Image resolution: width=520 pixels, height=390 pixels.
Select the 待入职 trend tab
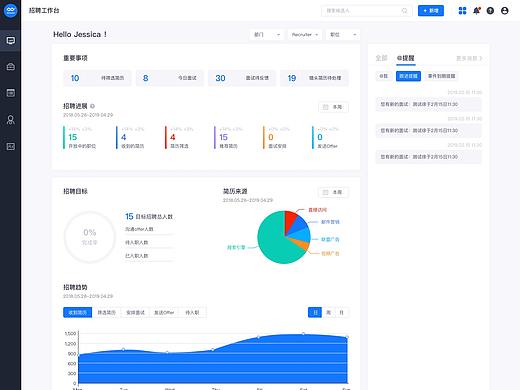(192, 312)
